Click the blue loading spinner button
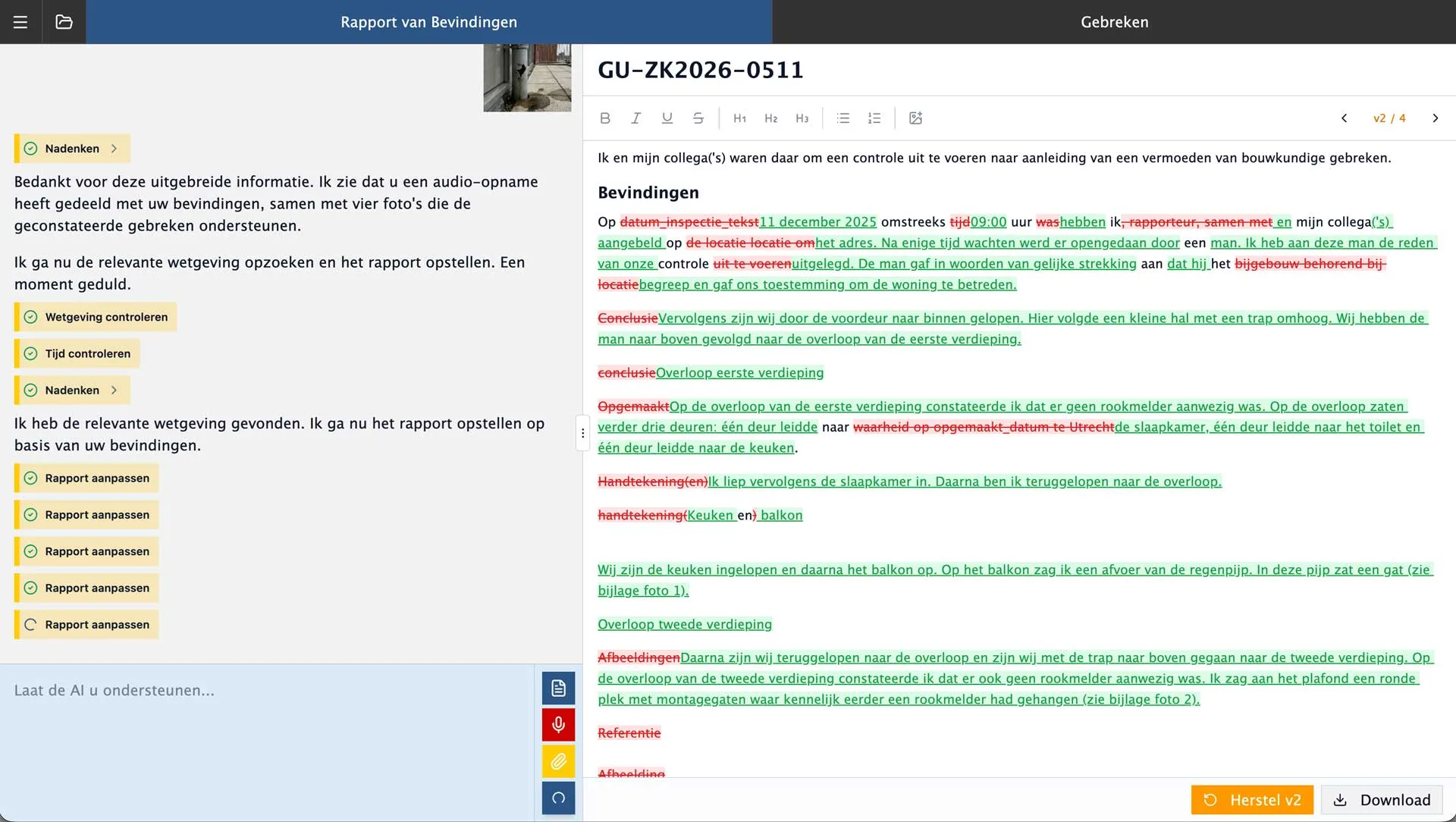The image size is (1456, 822). pos(559,798)
